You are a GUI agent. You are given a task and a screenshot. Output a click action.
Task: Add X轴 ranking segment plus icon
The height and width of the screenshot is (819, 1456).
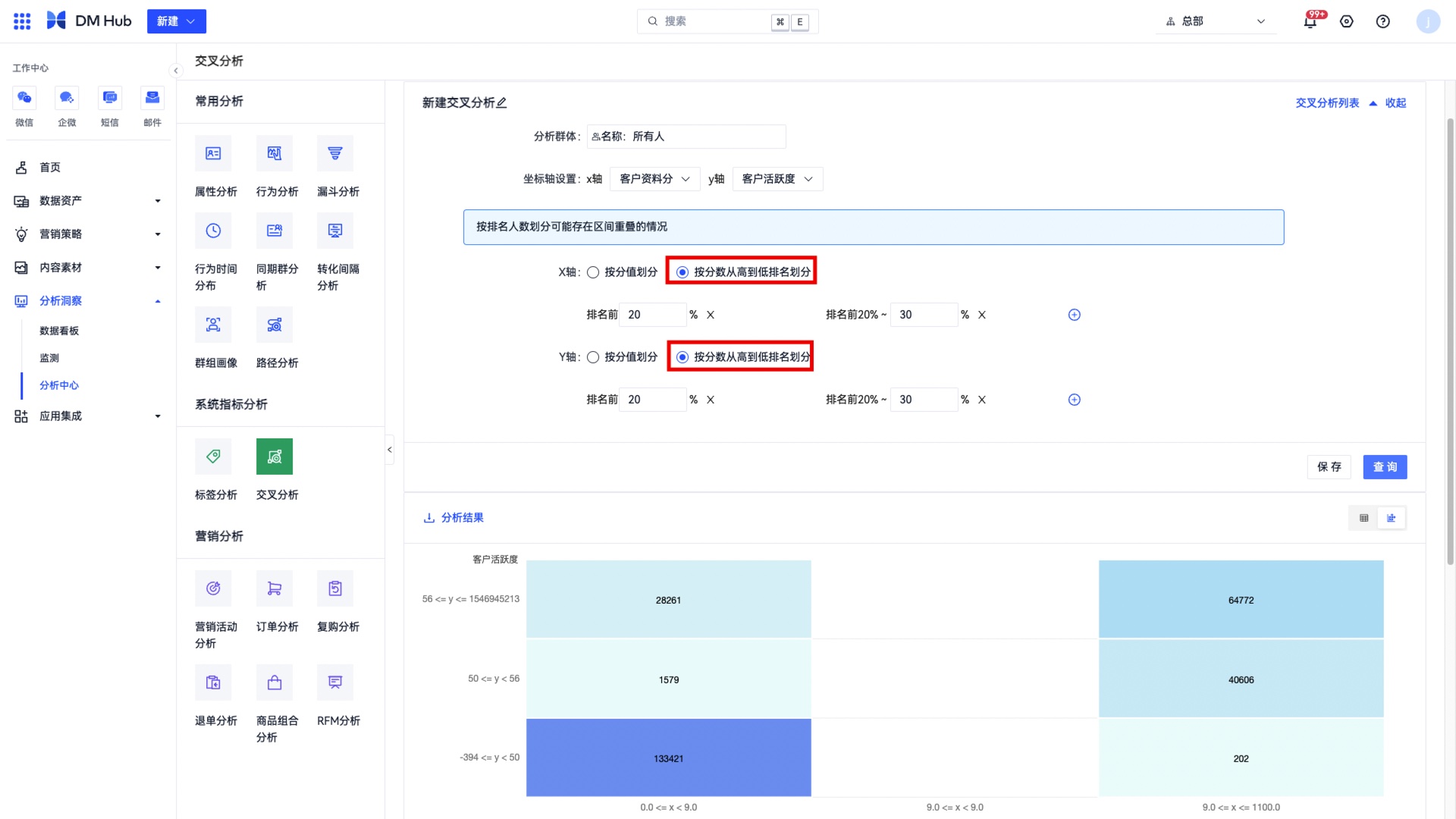point(1075,315)
